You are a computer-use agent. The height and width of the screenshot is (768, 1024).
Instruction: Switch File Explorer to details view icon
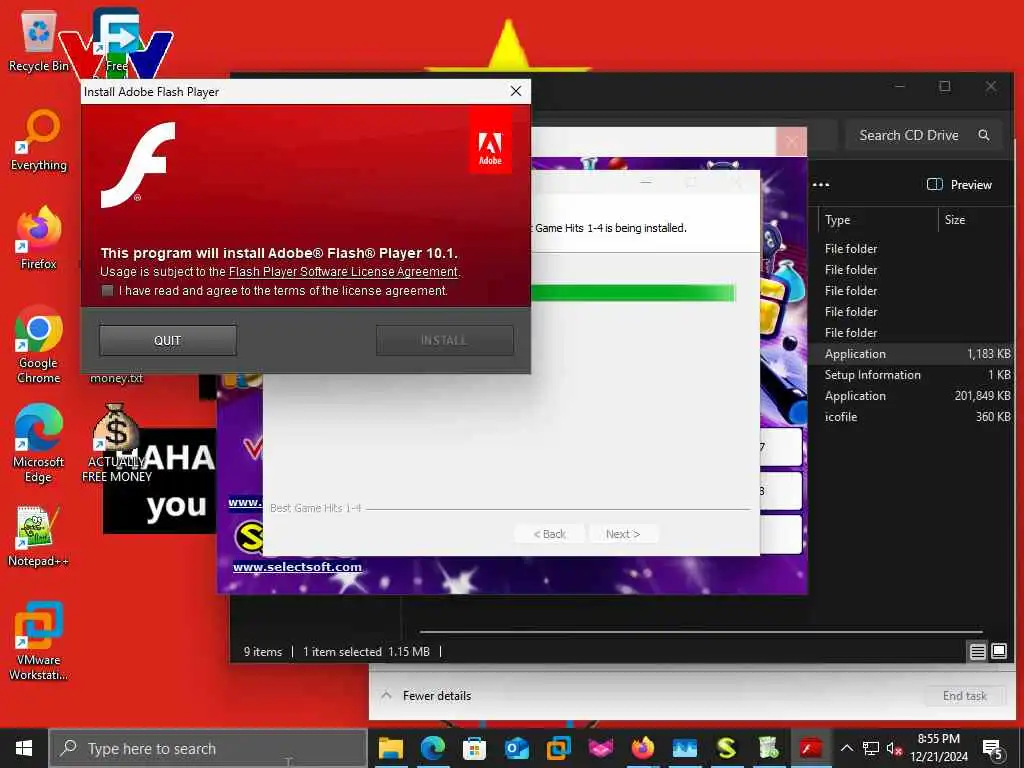[978, 651]
